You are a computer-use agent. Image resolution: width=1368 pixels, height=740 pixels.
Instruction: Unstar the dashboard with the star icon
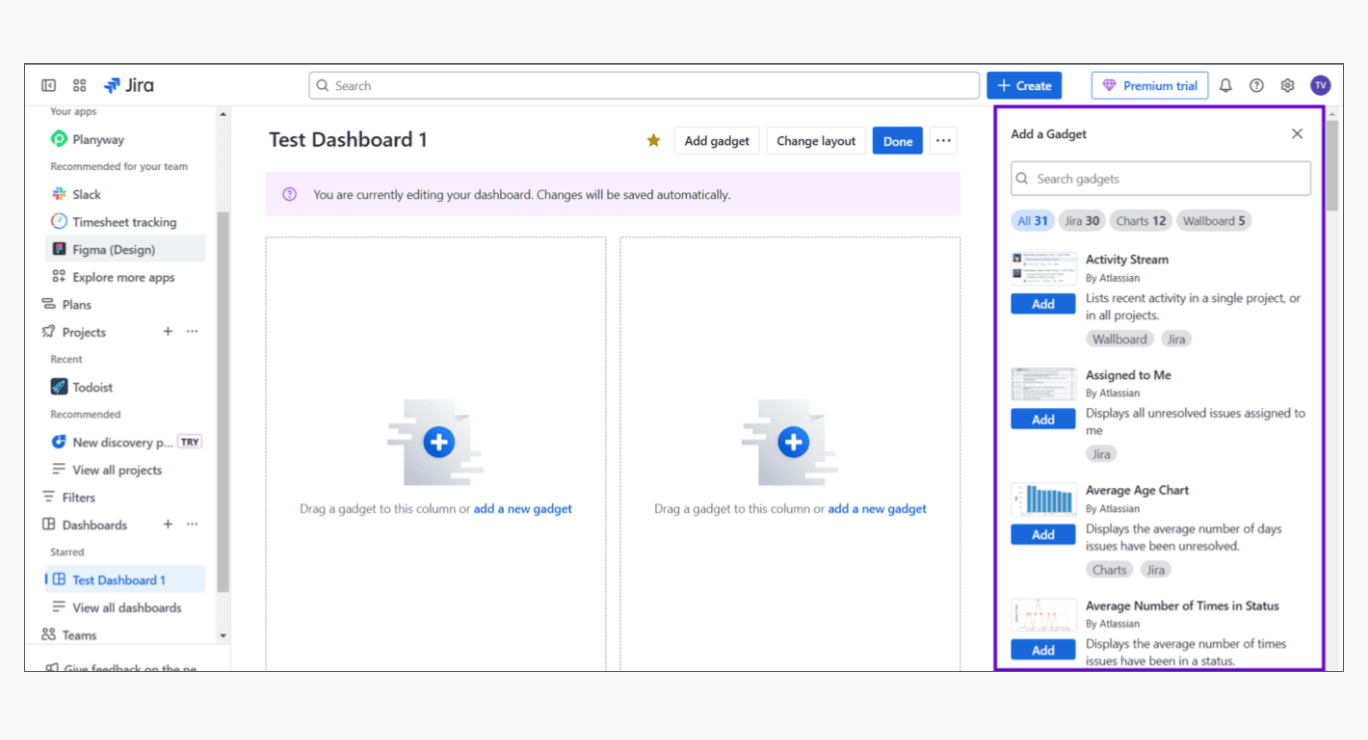pos(653,141)
